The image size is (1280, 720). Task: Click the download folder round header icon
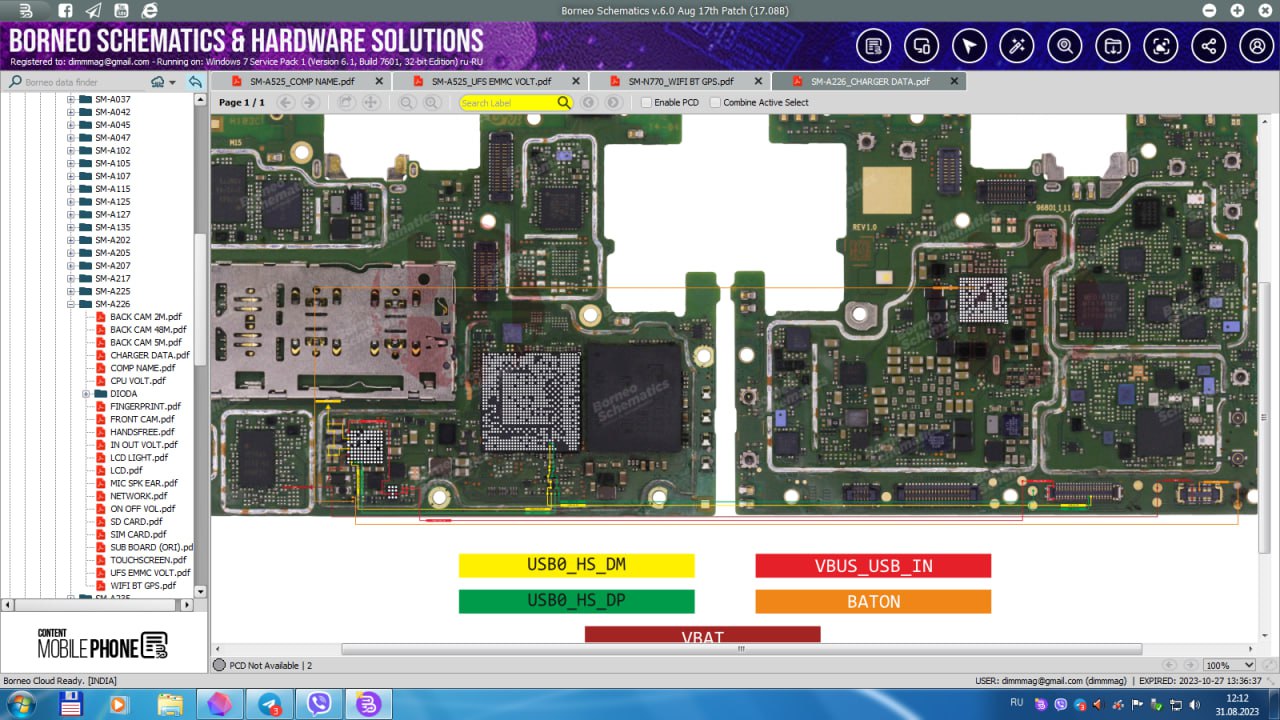[x=1113, y=45]
